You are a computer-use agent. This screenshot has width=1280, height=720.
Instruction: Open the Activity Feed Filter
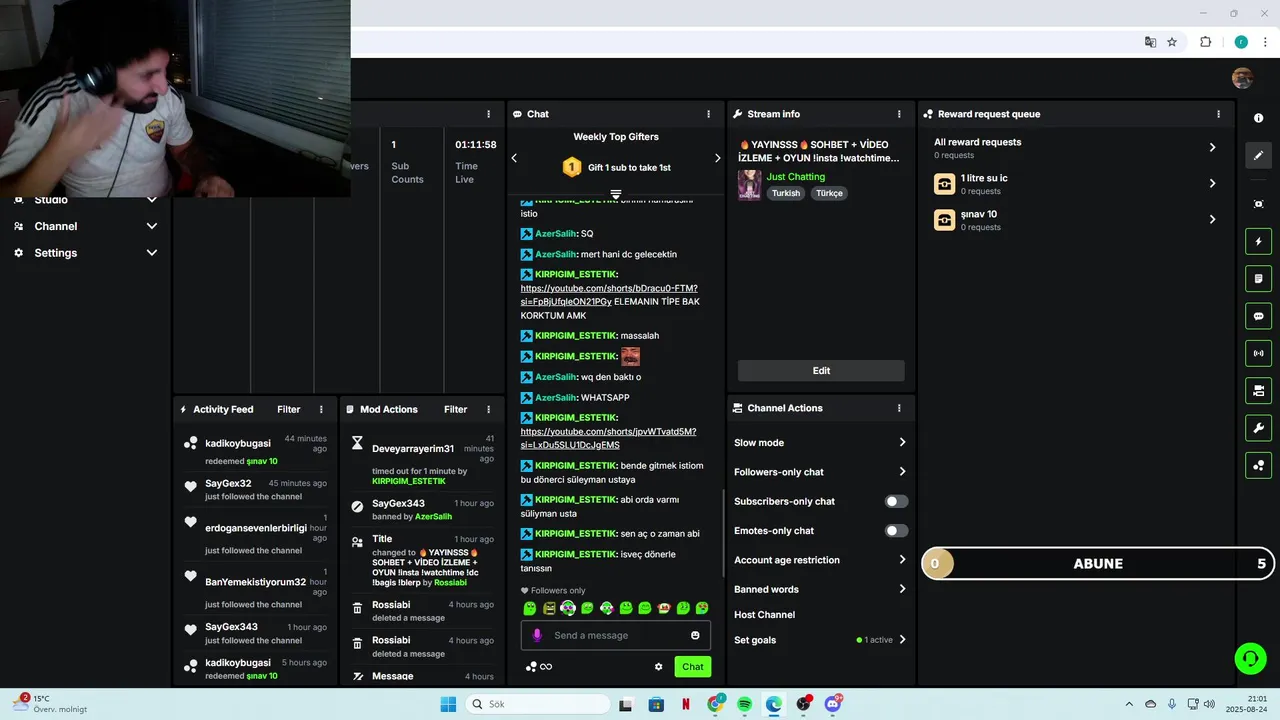pyautogui.click(x=288, y=409)
